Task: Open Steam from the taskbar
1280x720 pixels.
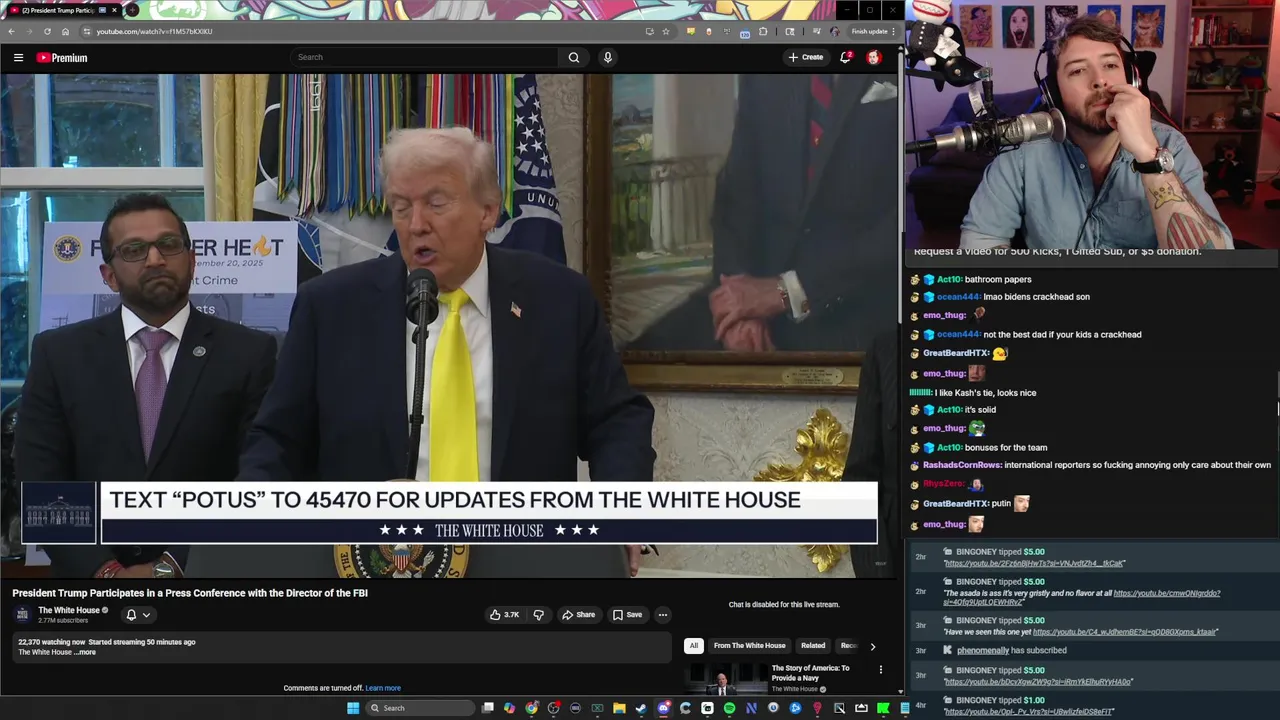Action: pos(641,708)
